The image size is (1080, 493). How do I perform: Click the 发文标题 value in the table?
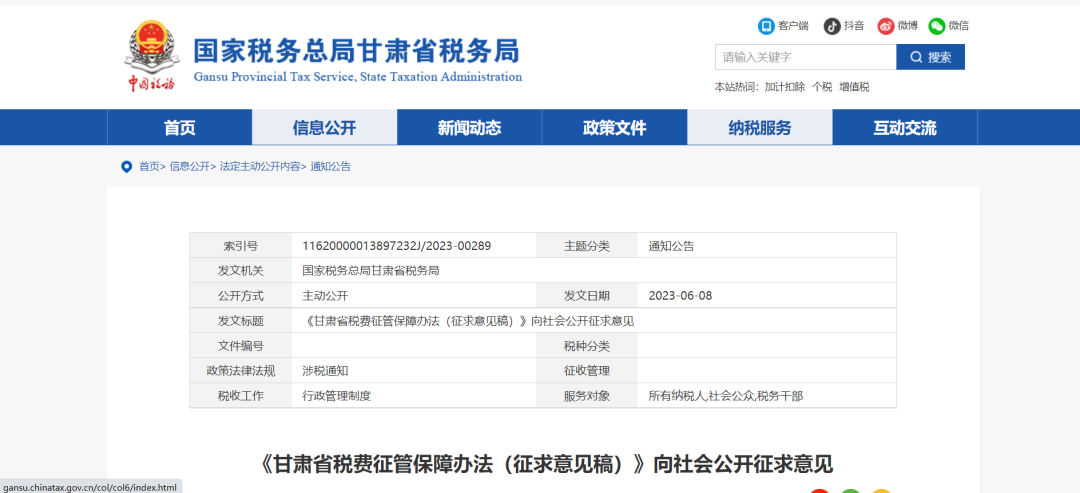click(x=469, y=321)
